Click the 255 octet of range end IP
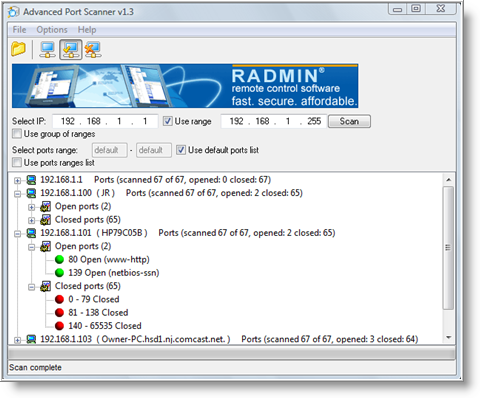The width and height of the screenshot is (480, 398). point(314,121)
